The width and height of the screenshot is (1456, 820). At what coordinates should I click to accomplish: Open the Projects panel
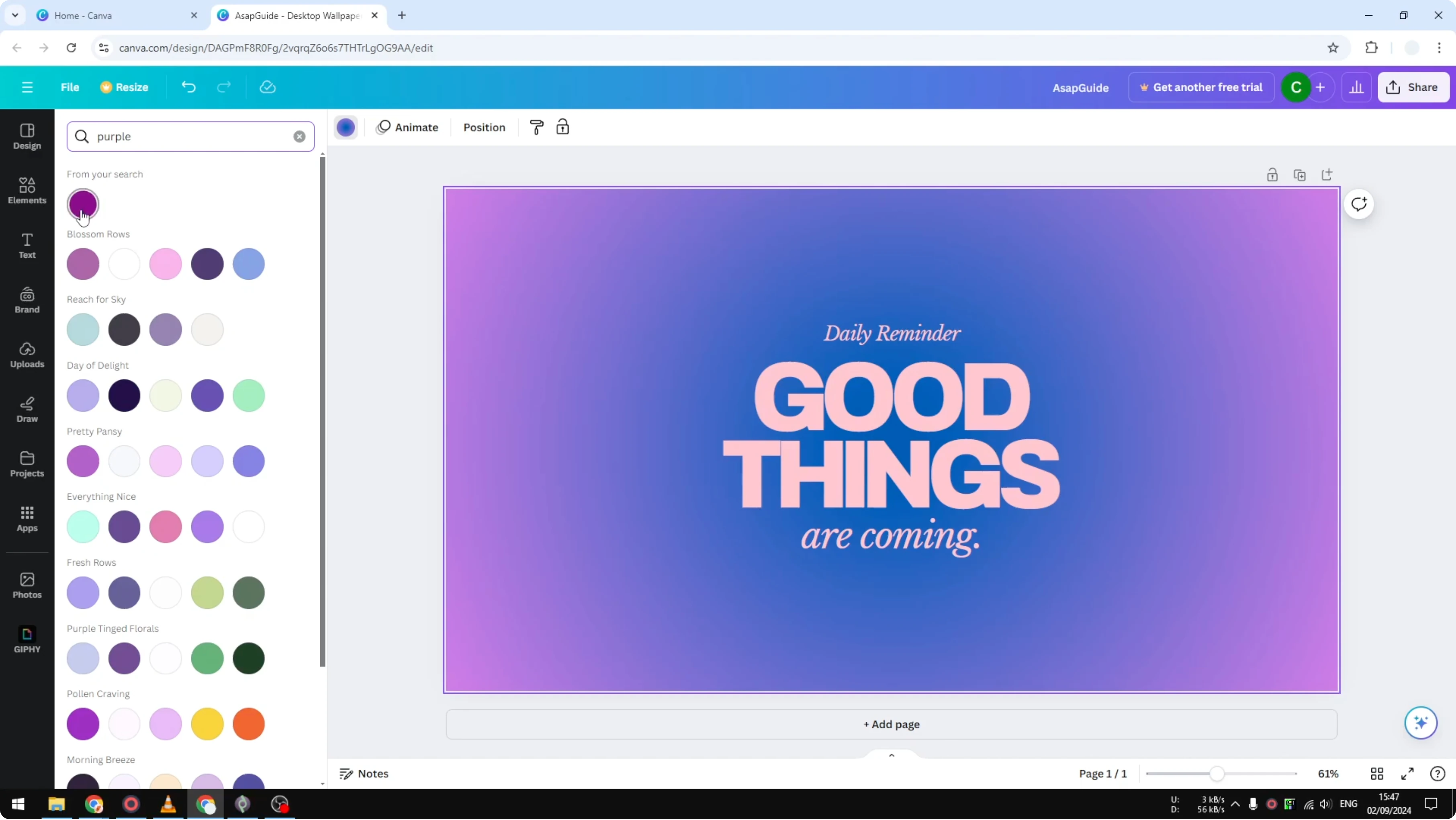tap(27, 464)
